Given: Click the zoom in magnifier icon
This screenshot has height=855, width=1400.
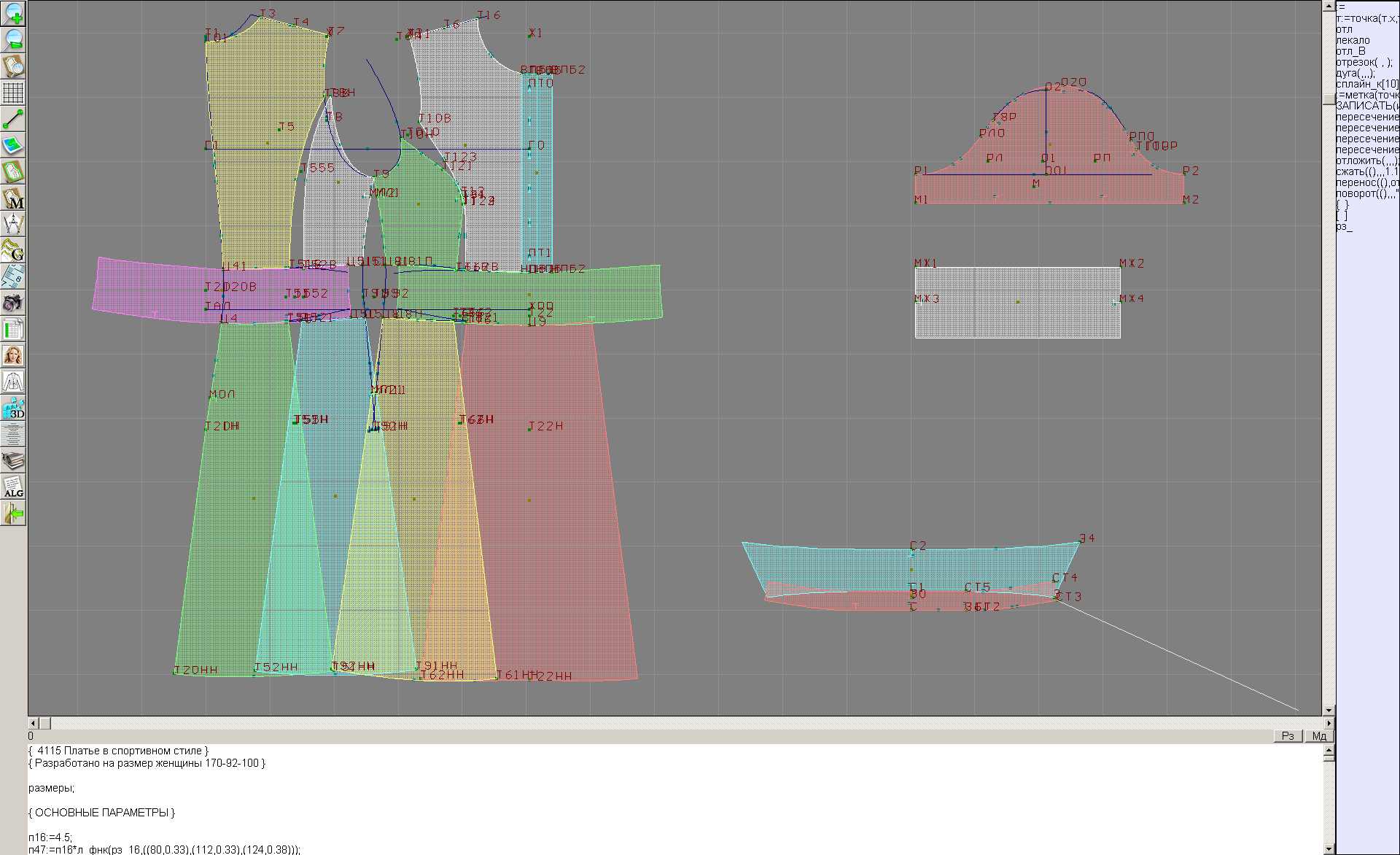Looking at the screenshot, I should coord(13,12).
